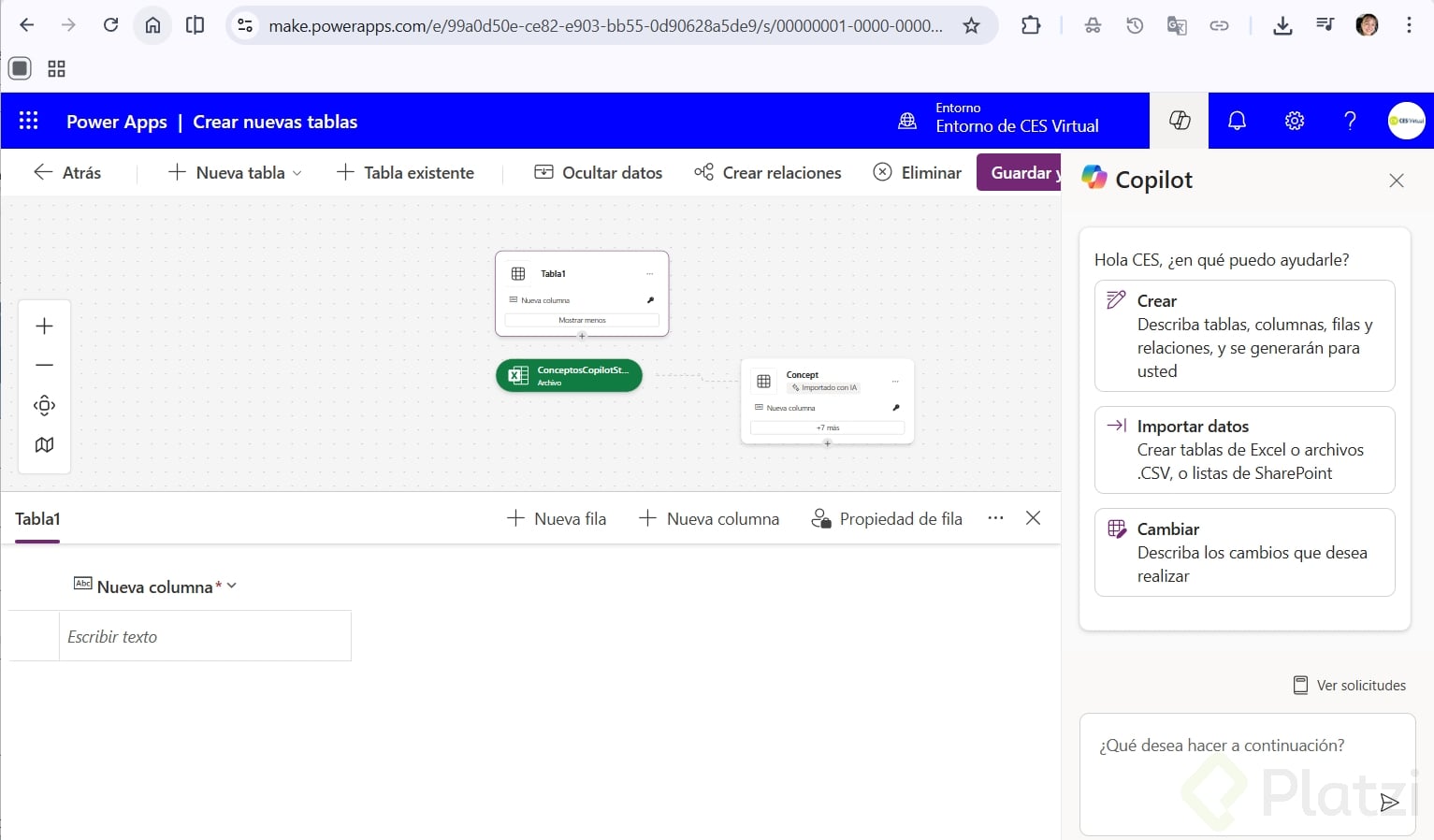Open the browser side panel toggle
Screen dimensions: 1434x840
[195, 25]
